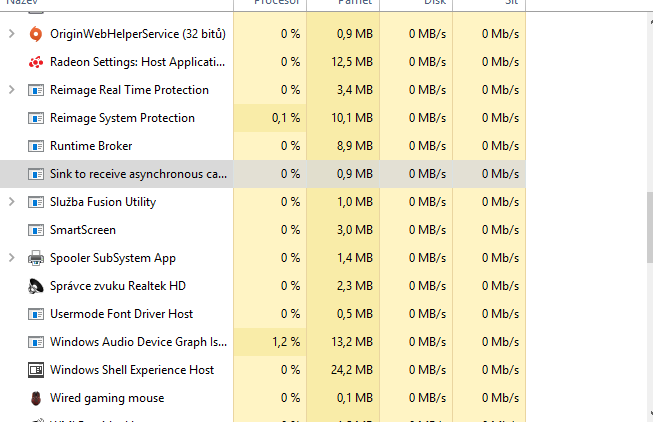Click the Wired gaming mouse icon
The width and height of the screenshot is (653, 422).
coord(36,398)
